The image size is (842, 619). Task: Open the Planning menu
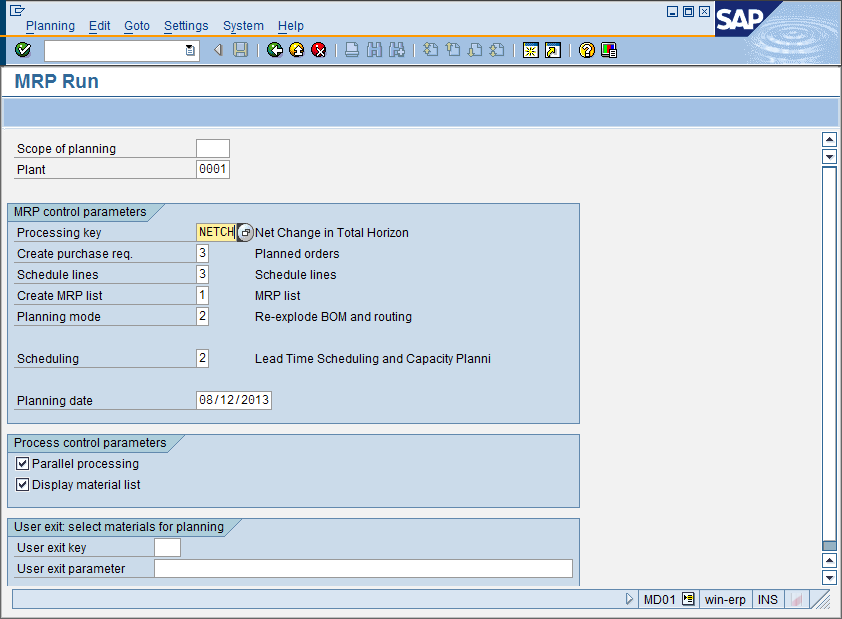(50, 26)
